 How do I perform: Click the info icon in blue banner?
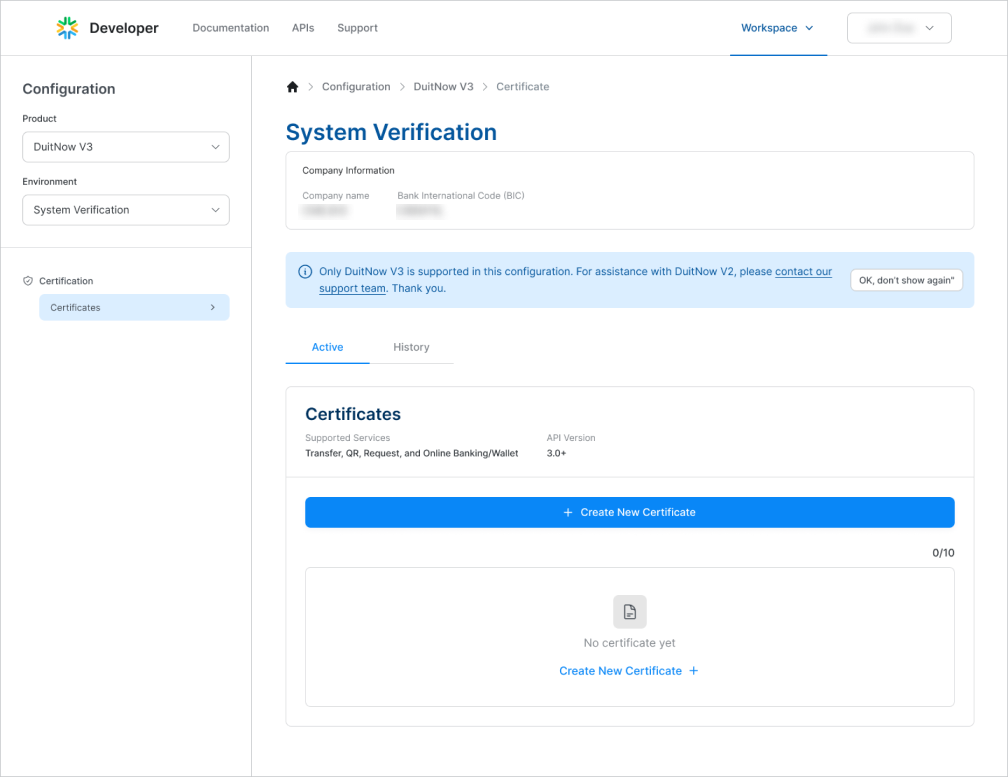[x=305, y=272]
